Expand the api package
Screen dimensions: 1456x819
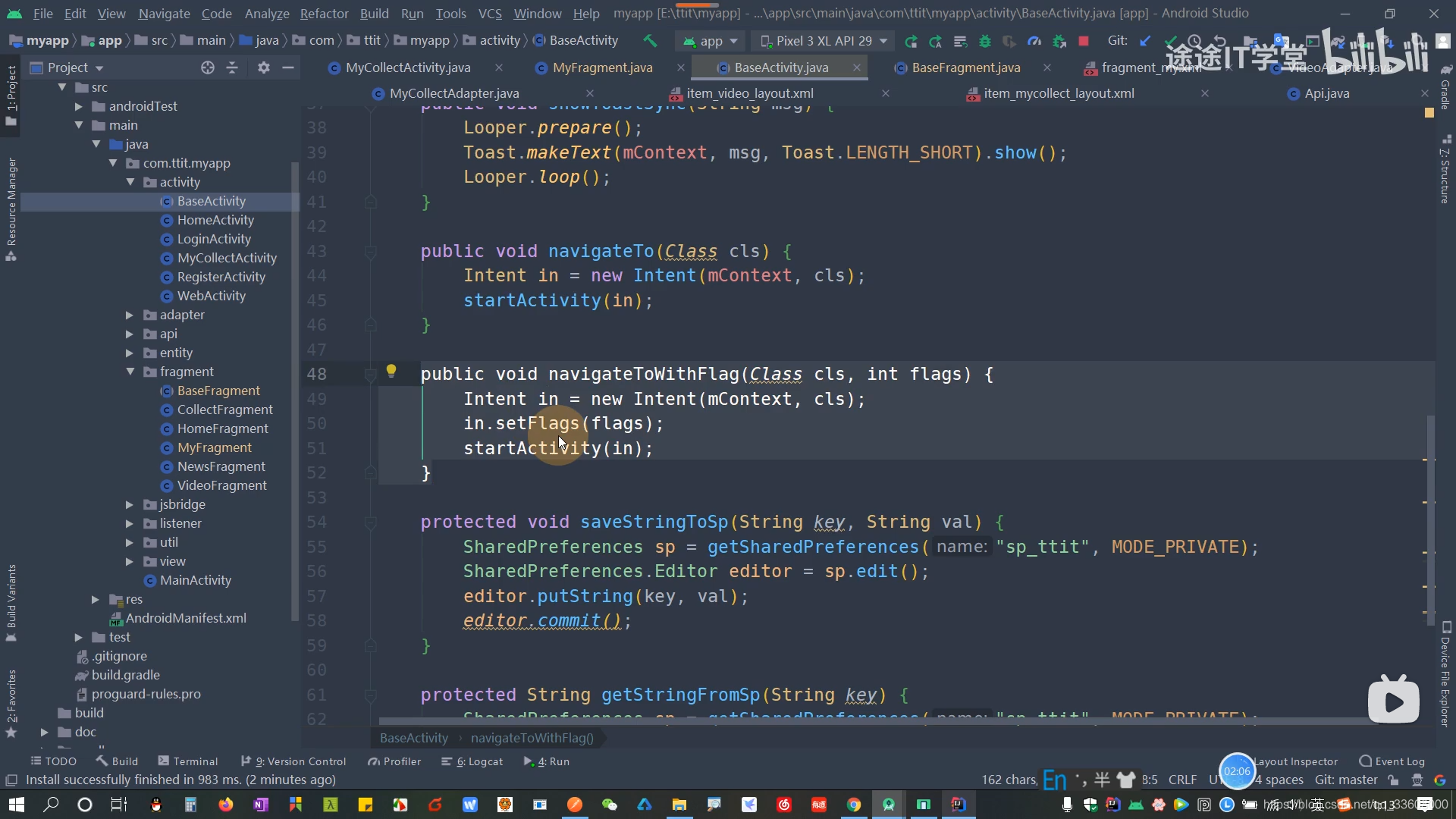[x=130, y=334]
